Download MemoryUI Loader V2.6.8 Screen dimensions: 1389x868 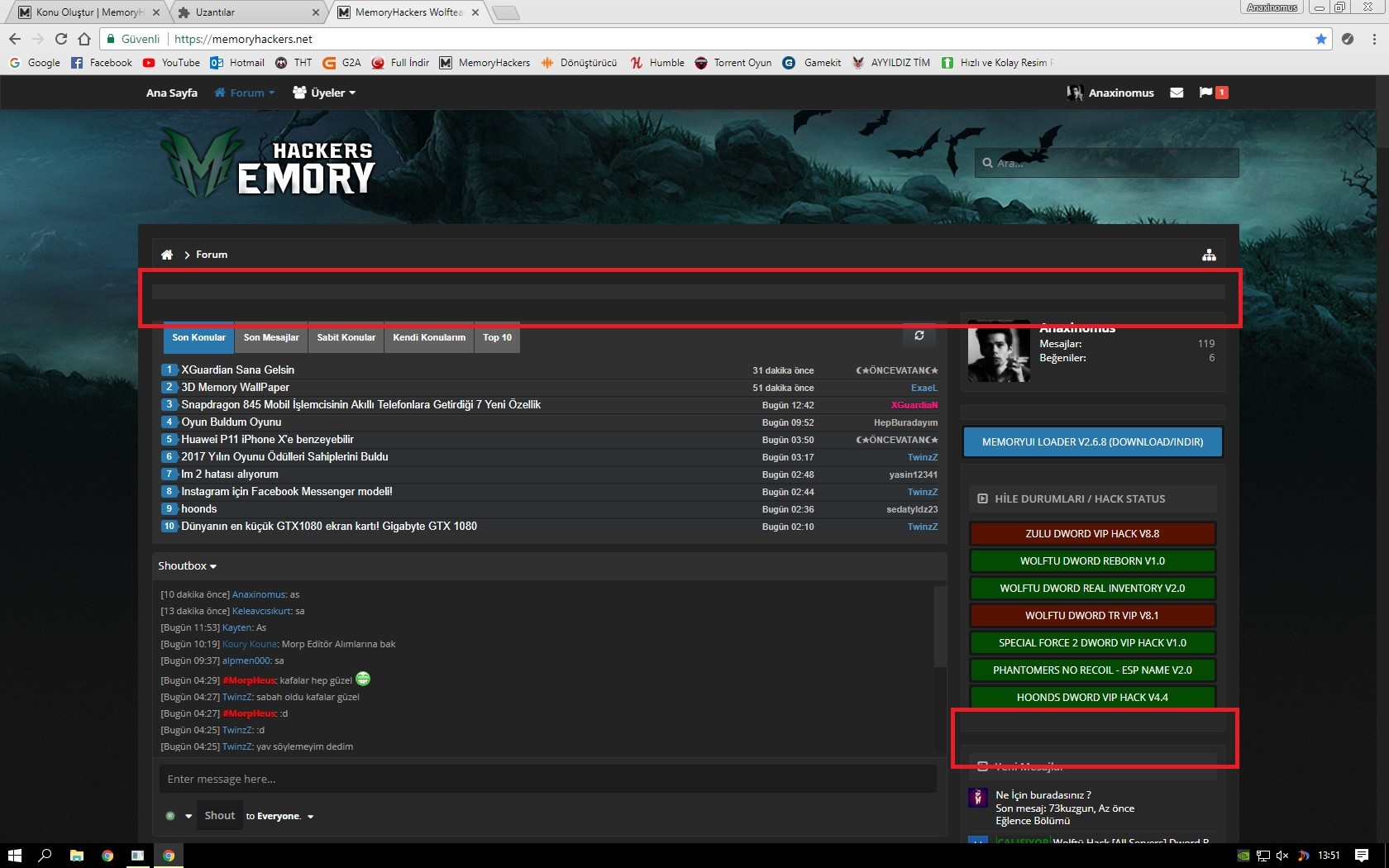(x=1092, y=442)
